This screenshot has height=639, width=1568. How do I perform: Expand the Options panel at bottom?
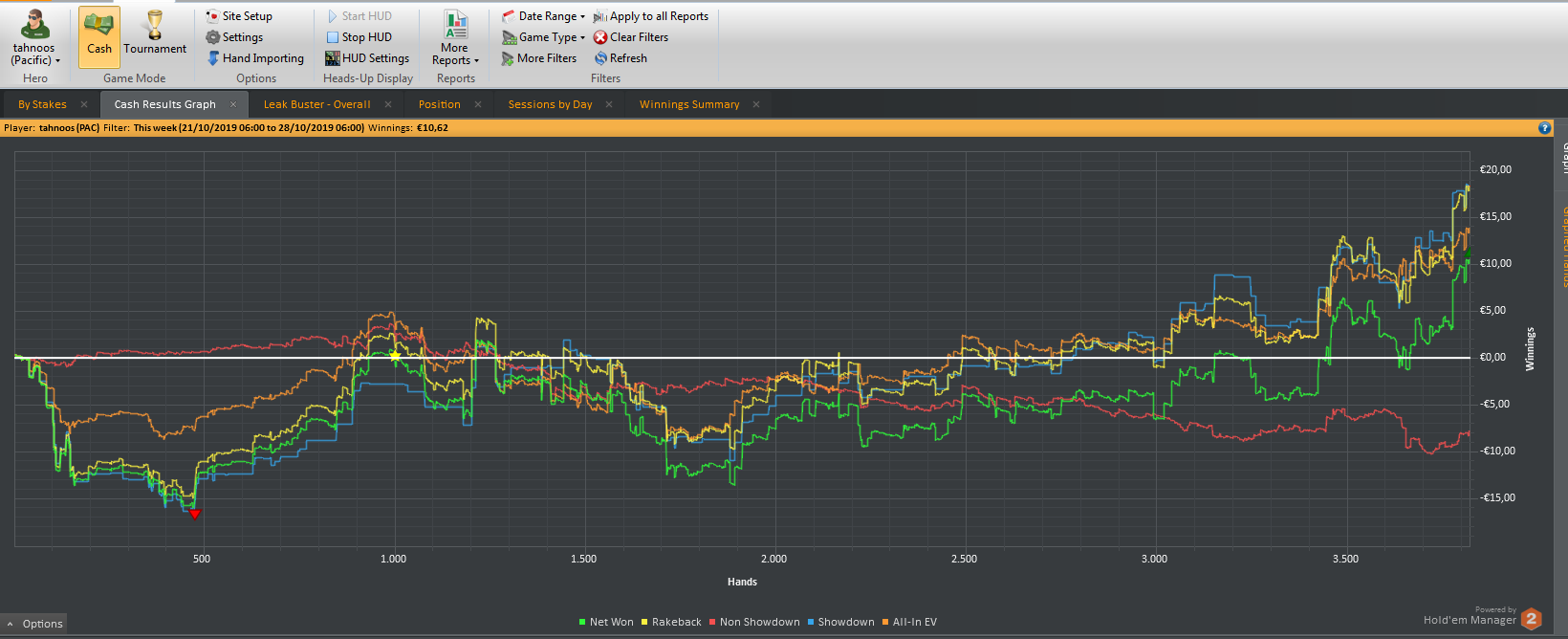[34, 624]
